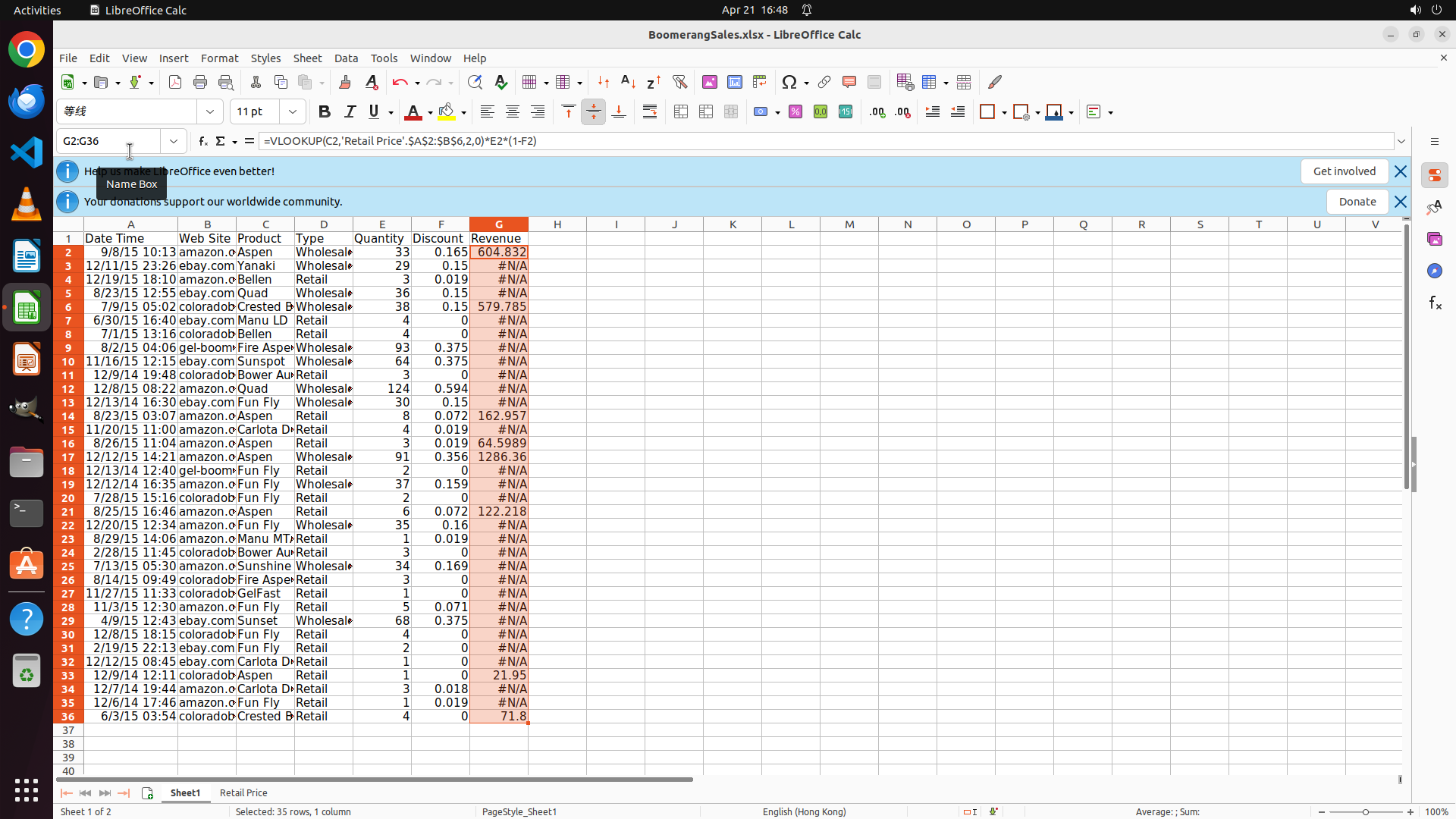Click the Export as PDF icon
Screen dimensions: 1456x819
click(175, 82)
